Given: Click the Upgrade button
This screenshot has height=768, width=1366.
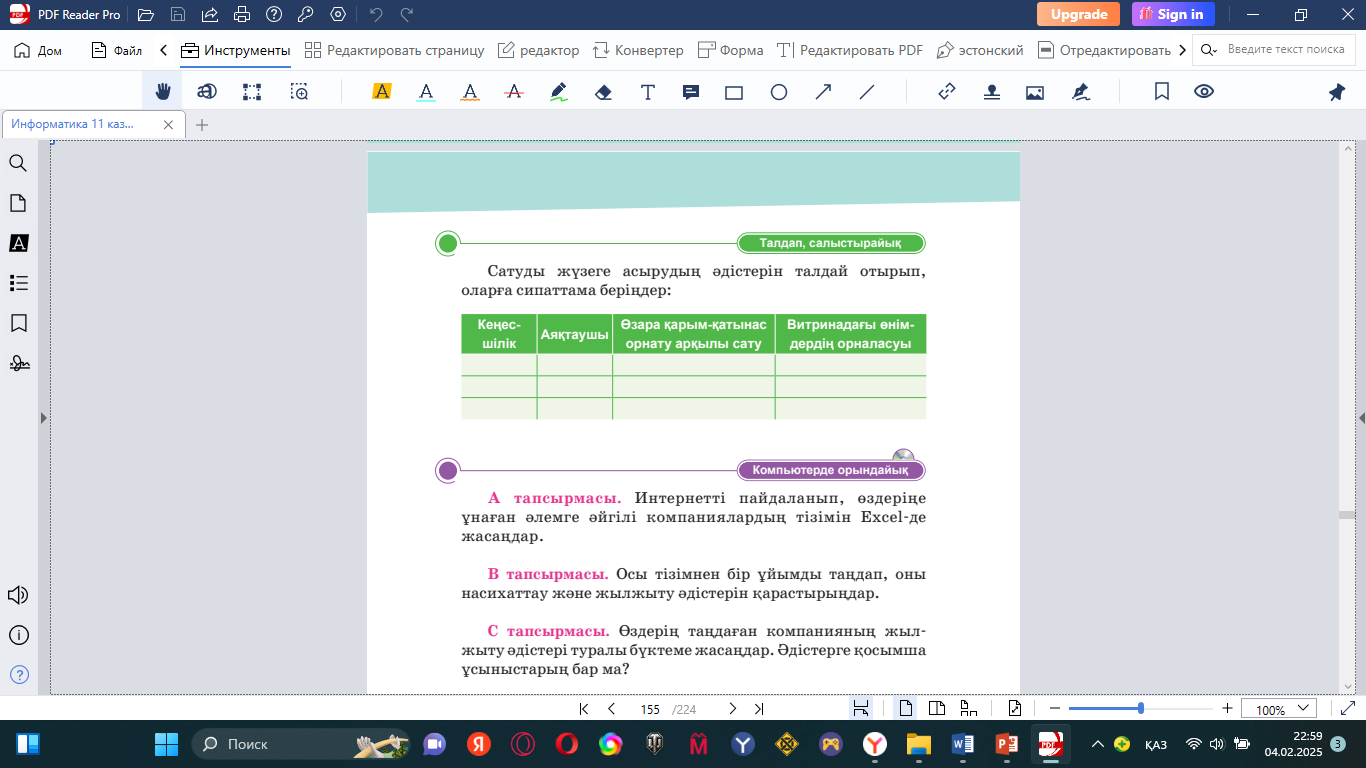Looking at the screenshot, I should click(1078, 14).
